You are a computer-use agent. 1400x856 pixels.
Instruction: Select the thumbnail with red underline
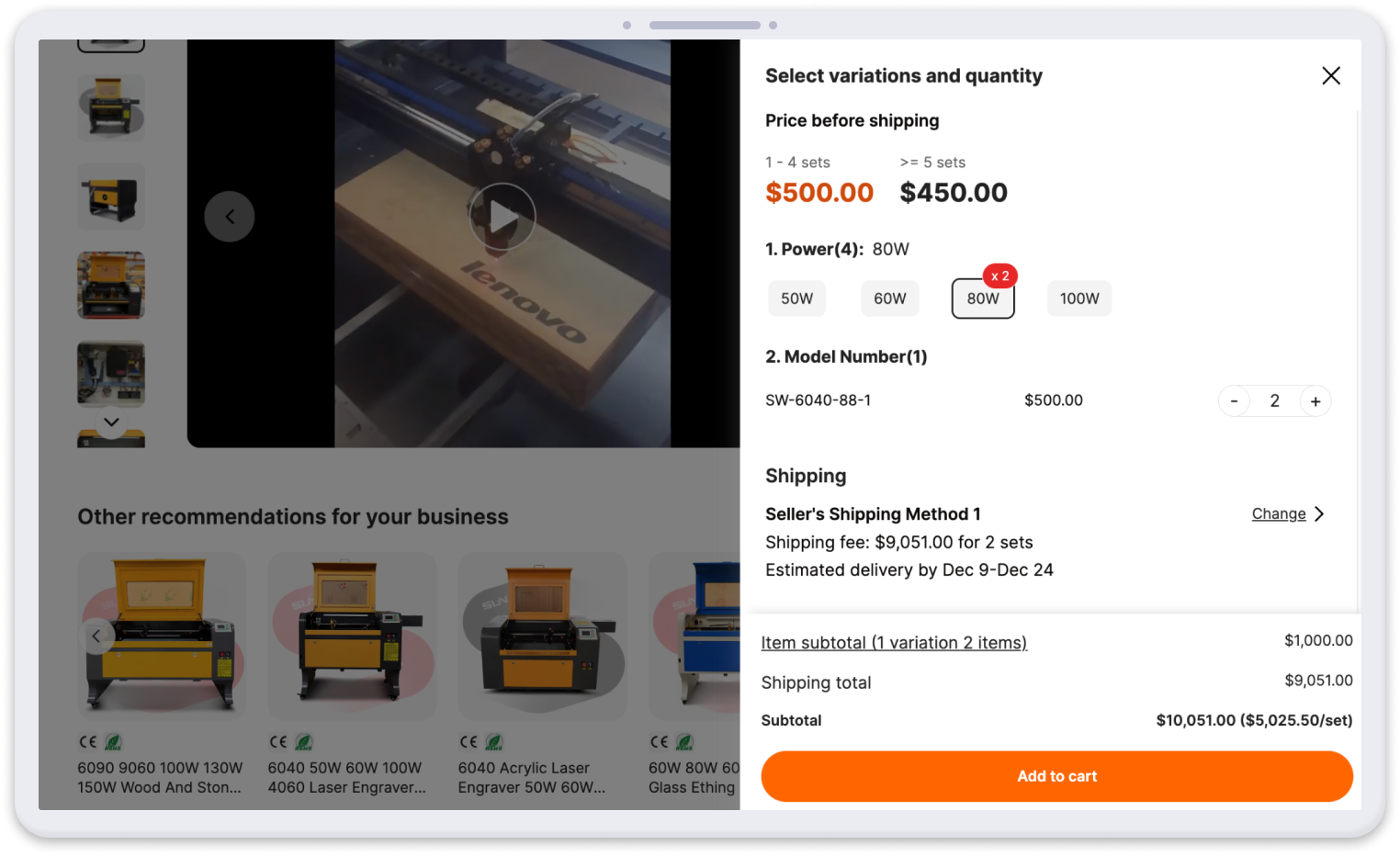111,286
